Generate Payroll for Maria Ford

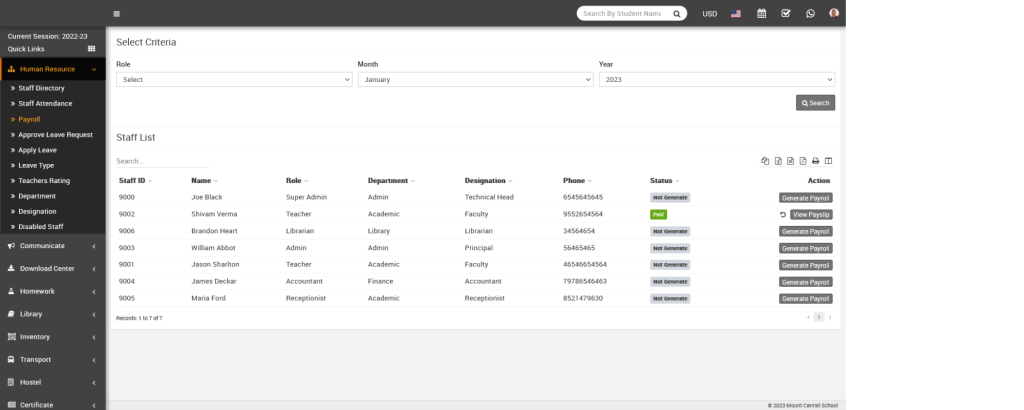(x=805, y=299)
